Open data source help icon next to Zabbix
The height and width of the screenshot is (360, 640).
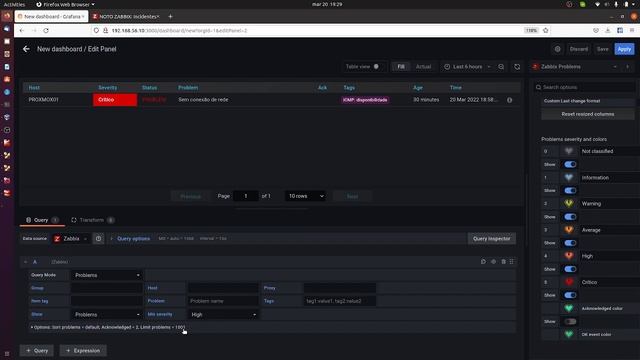coord(98,238)
